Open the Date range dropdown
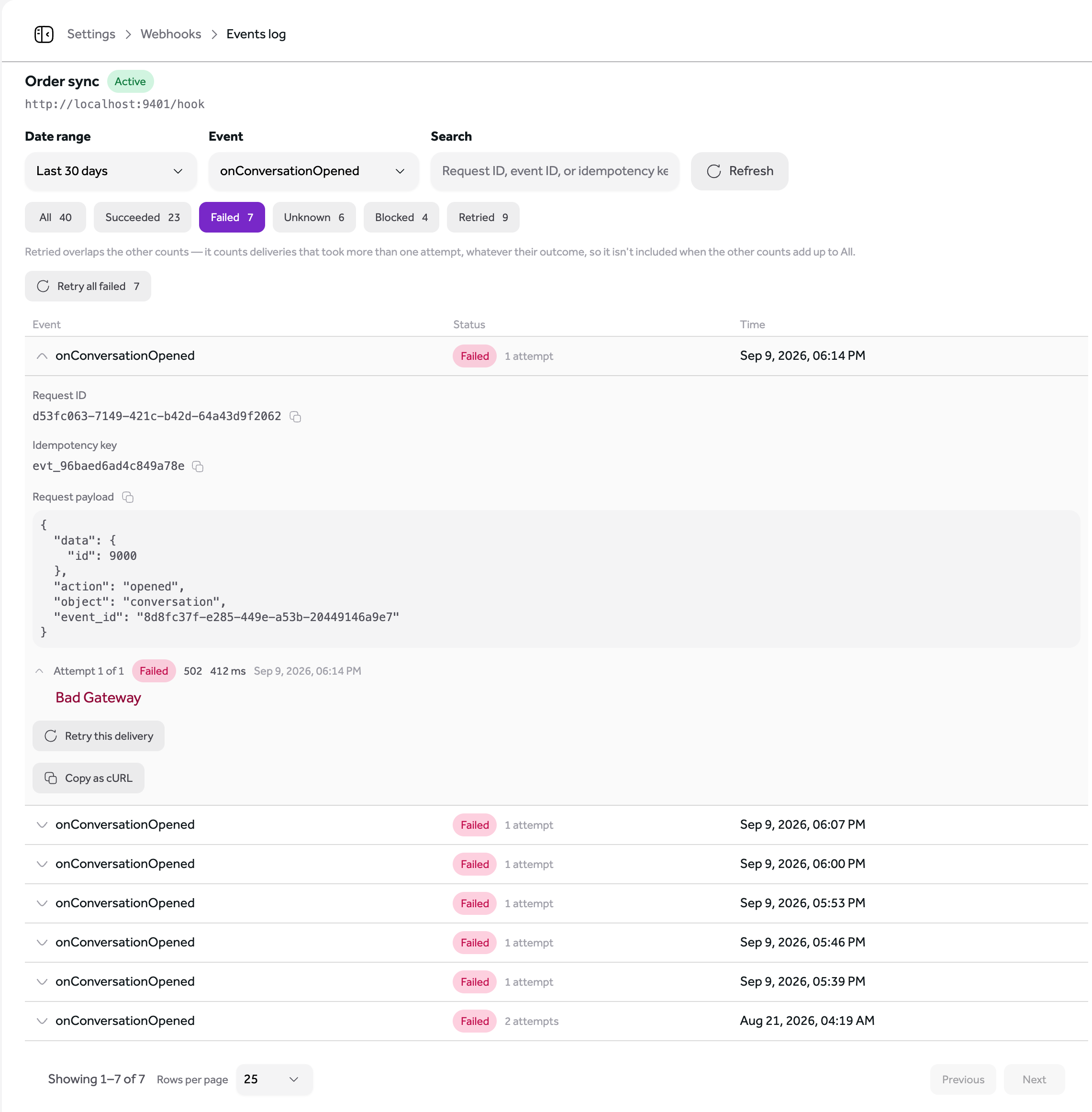1092x1112 pixels. tap(111, 171)
